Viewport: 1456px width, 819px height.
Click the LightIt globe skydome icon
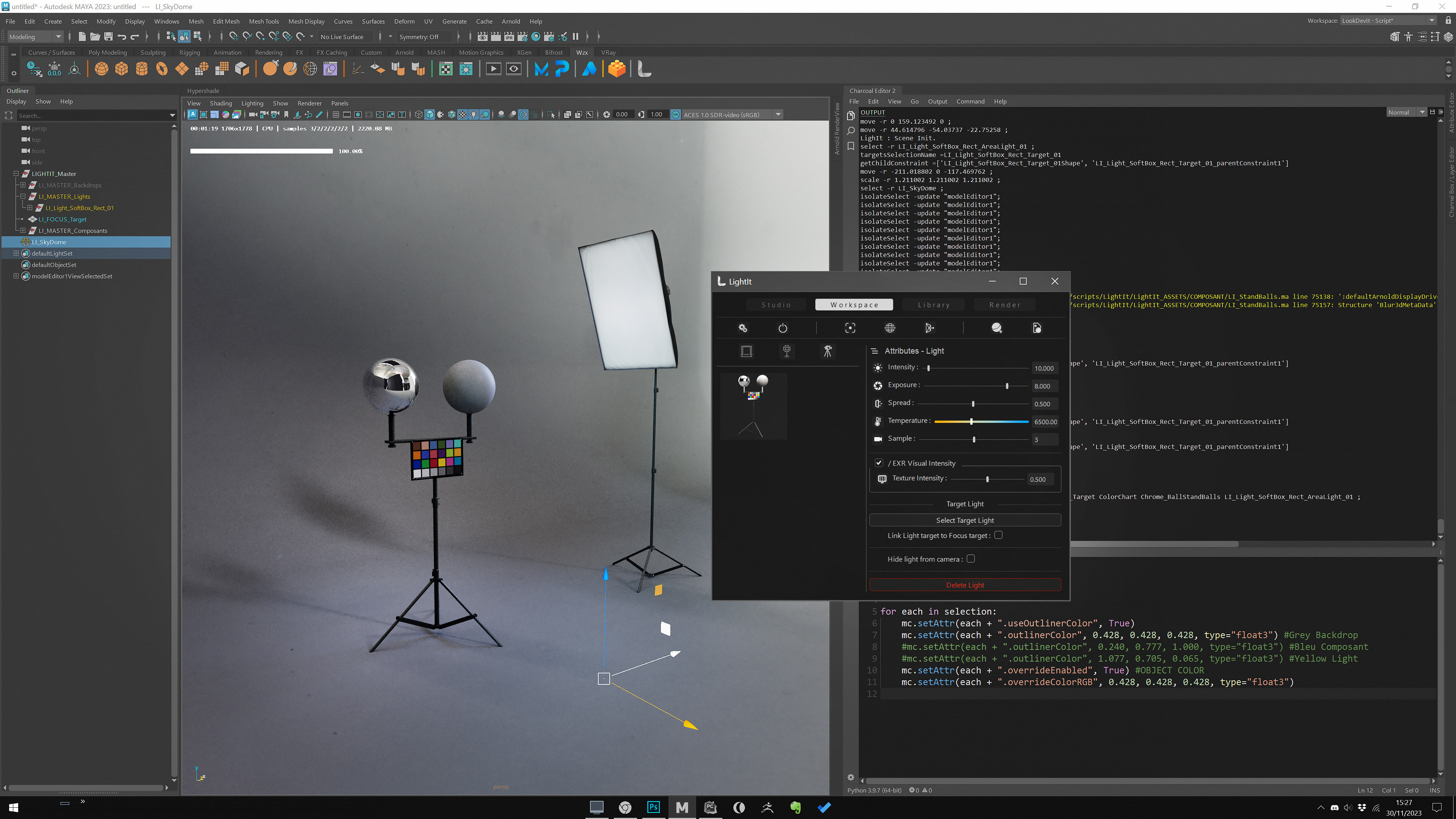point(890,328)
